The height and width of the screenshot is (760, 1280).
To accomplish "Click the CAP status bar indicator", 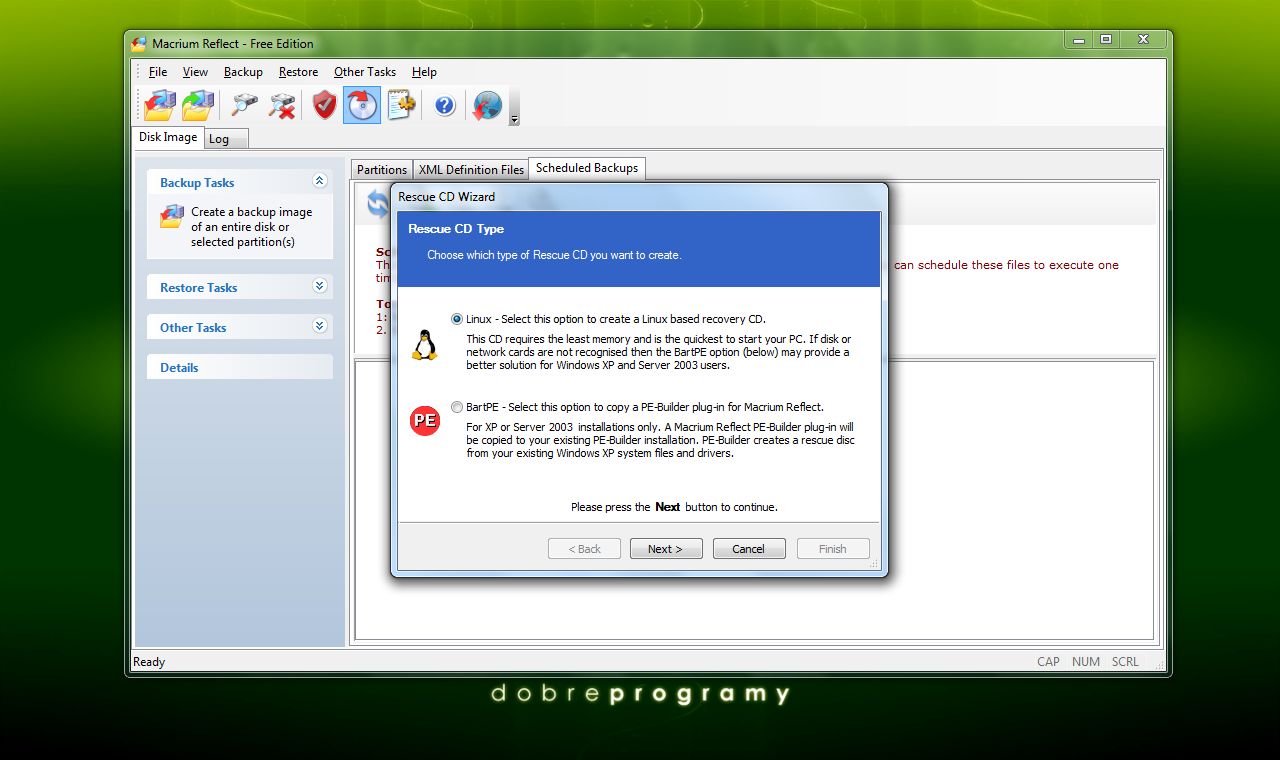I will pos(1048,662).
